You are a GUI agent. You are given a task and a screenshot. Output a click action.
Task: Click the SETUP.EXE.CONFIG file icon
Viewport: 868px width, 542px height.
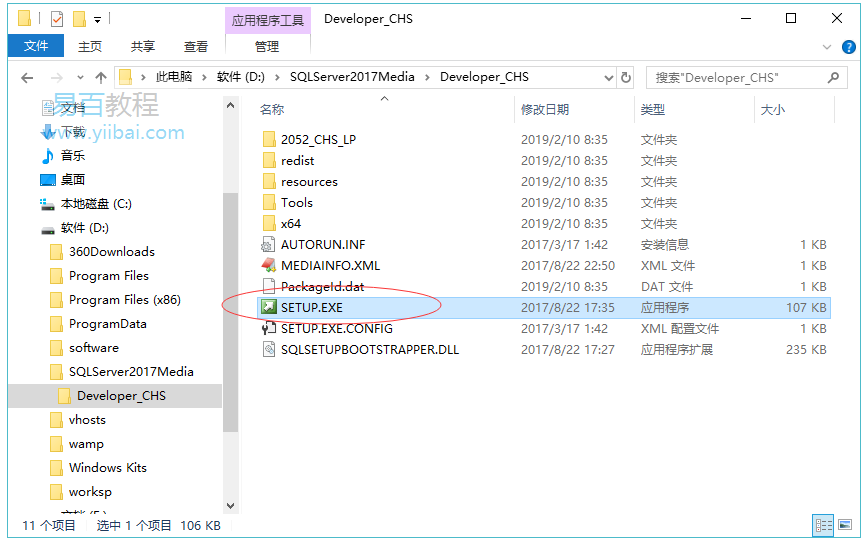[x=269, y=328]
